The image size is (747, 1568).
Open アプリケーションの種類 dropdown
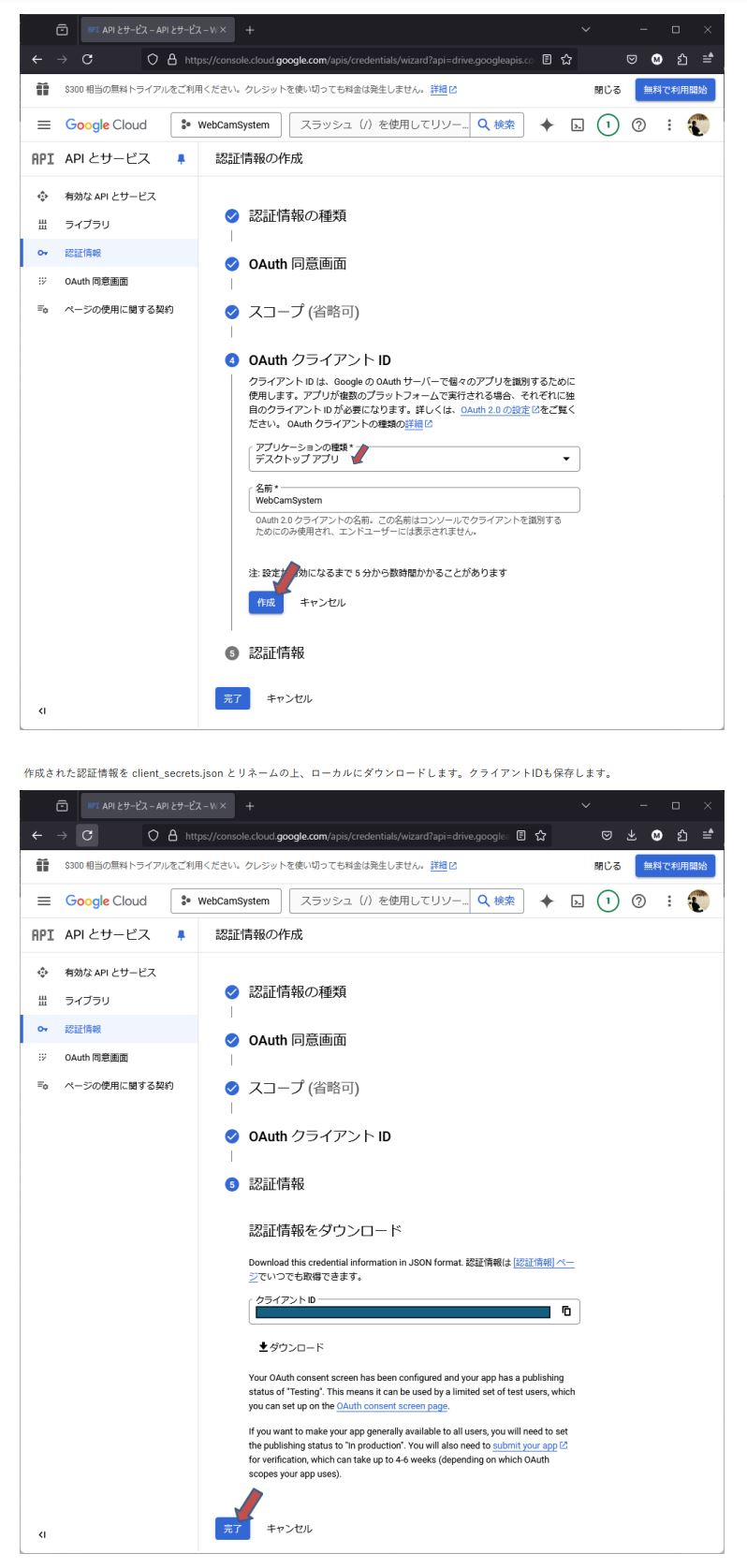pos(414,459)
